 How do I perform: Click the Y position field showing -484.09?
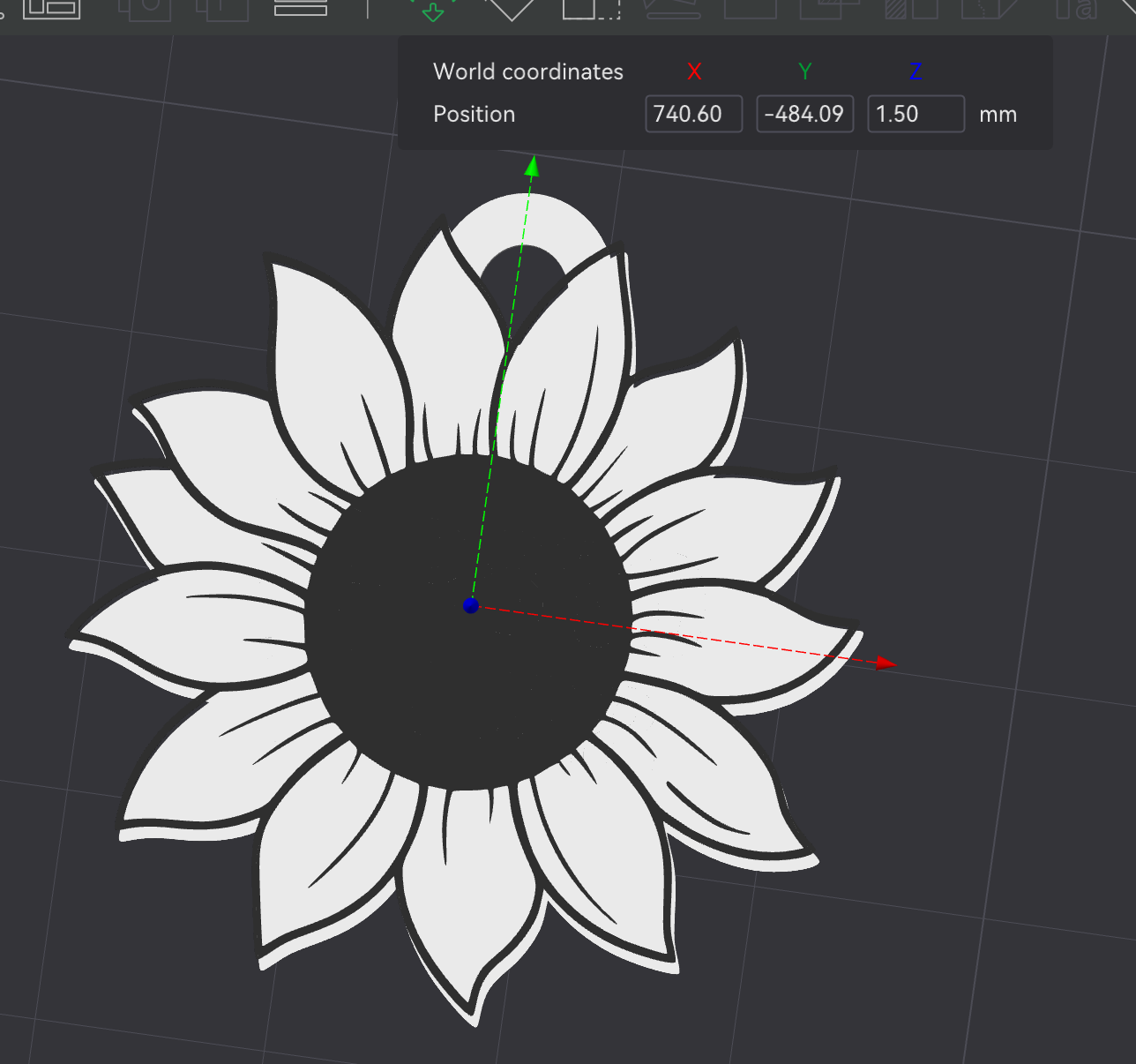coord(804,114)
